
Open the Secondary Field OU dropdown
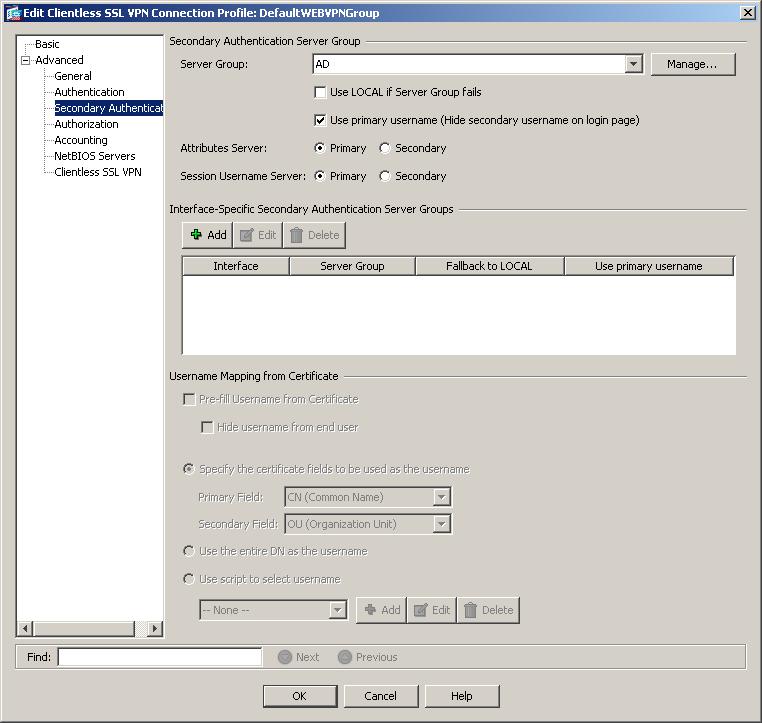tap(441, 524)
